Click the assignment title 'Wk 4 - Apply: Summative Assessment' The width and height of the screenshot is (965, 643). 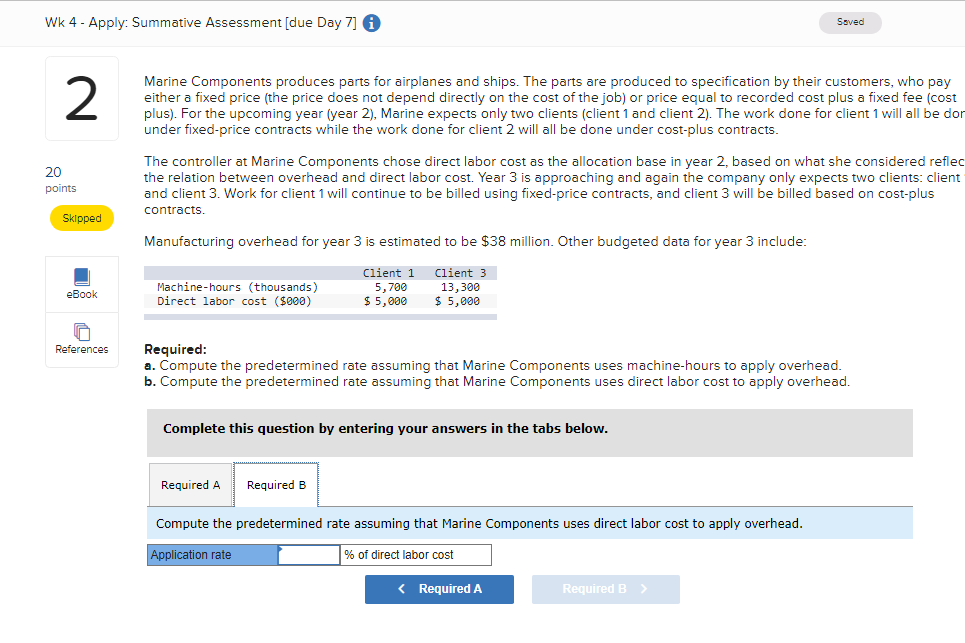pos(201,23)
